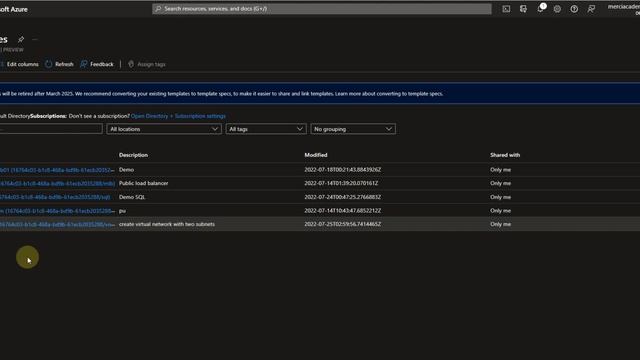Click modified date 2022-07-24 for Demo SQL
The width and height of the screenshot is (640, 360).
tap(342, 197)
